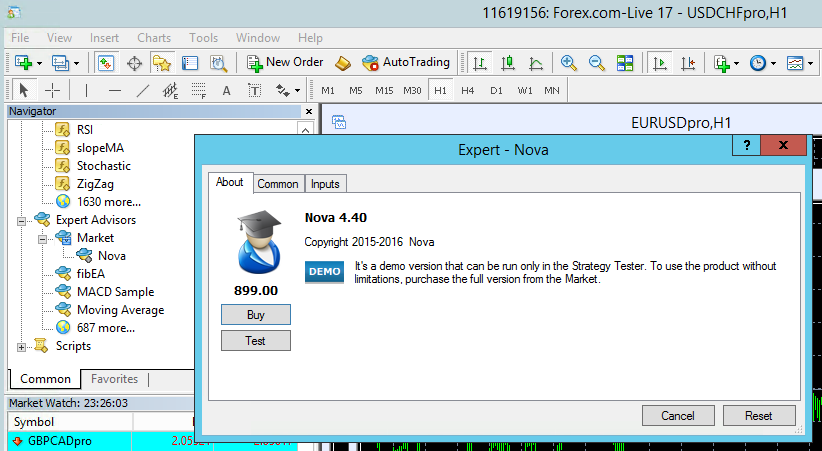Viewport: 822px width, 451px height.
Task: Toggle the Navigator star-folder icon
Action: (x=162, y=63)
